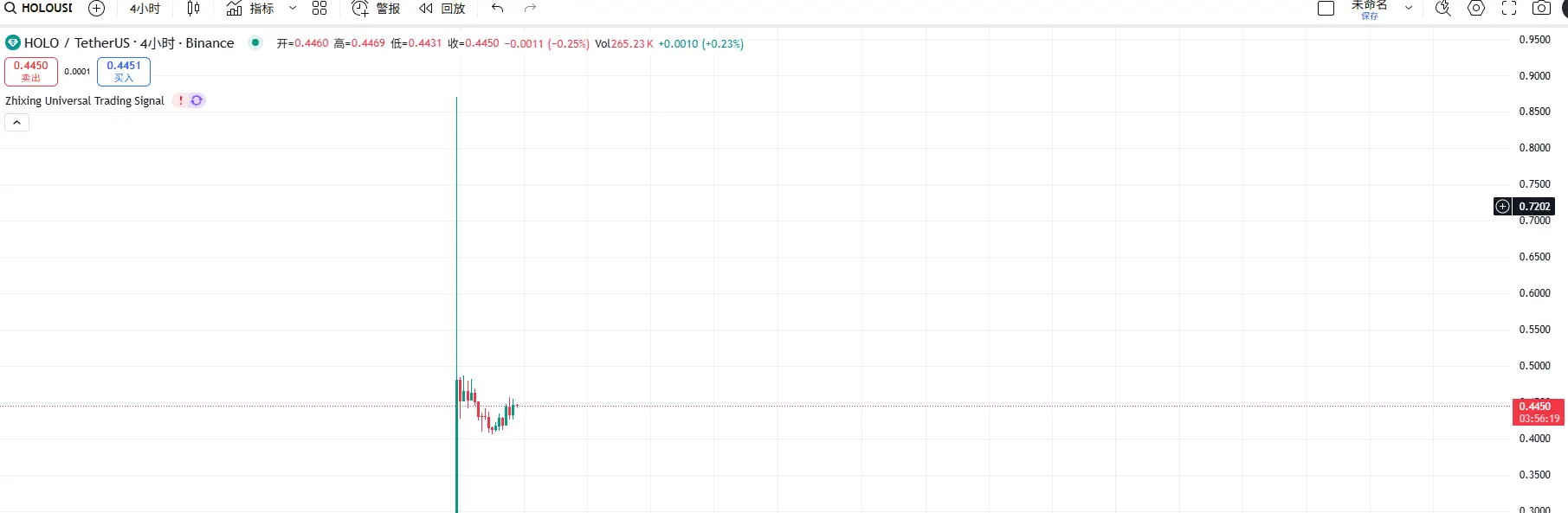Open the chart settings hexagon icon
Viewport: 1568px width, 513px height.
coord(1476,9)
